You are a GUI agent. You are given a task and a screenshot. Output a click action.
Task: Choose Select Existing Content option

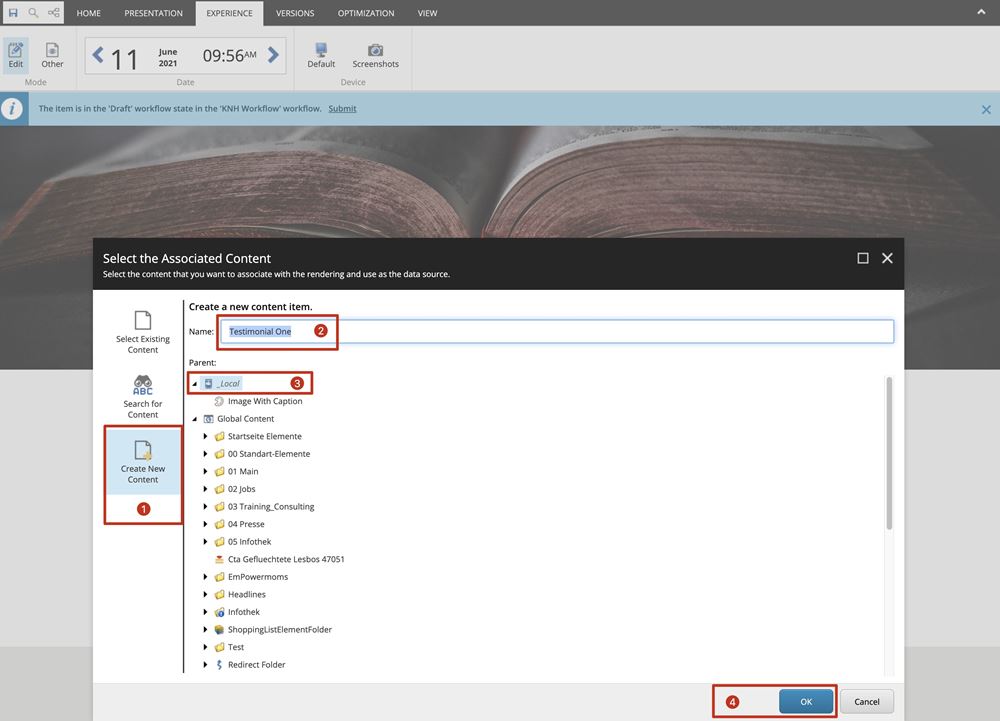click(143, 332)
